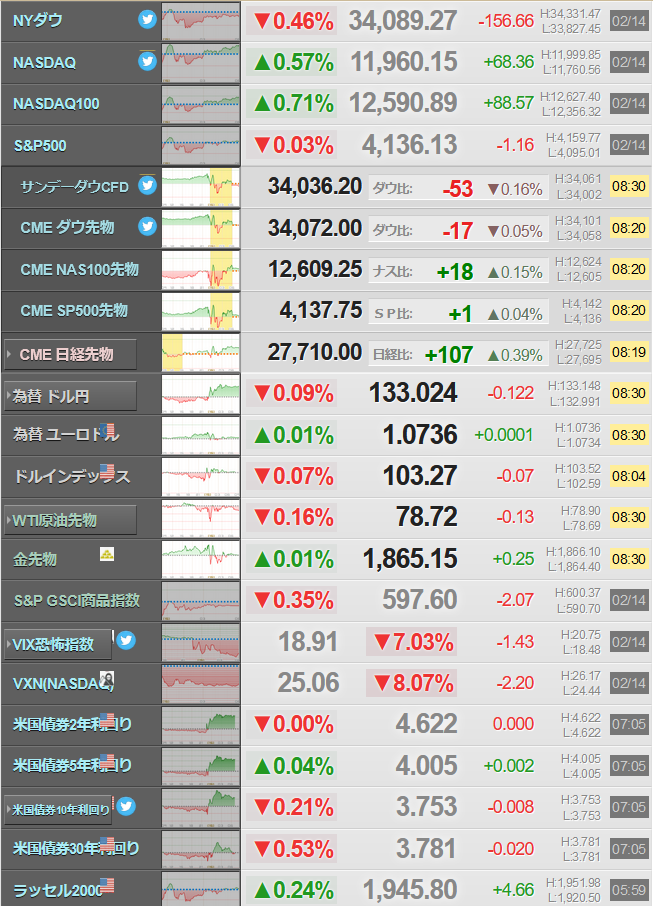
Task: Open the CME ダウ先物 link
Action: [67, 228]
